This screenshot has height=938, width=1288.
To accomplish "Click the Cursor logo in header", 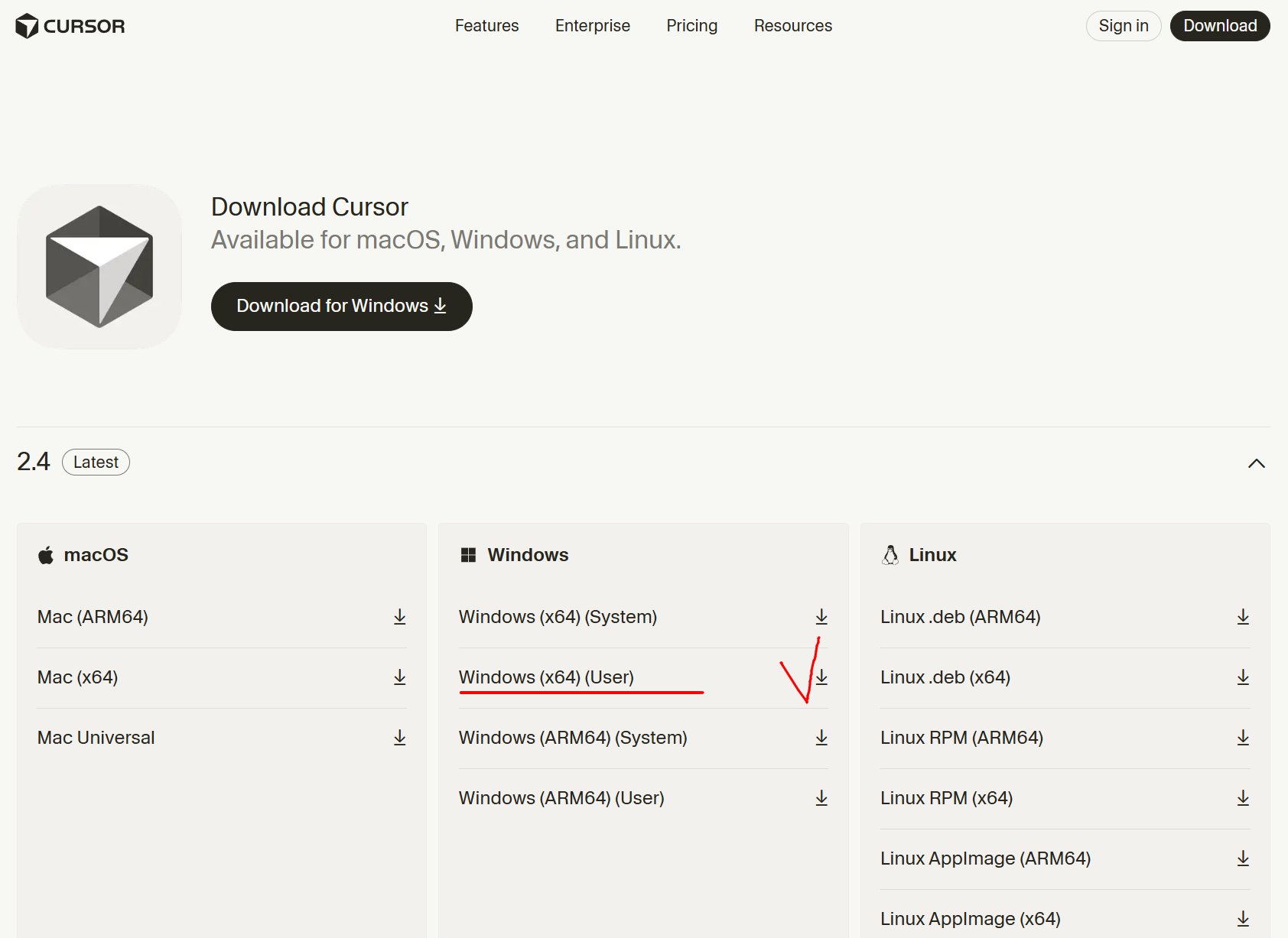I will click(x=70, y=26).
